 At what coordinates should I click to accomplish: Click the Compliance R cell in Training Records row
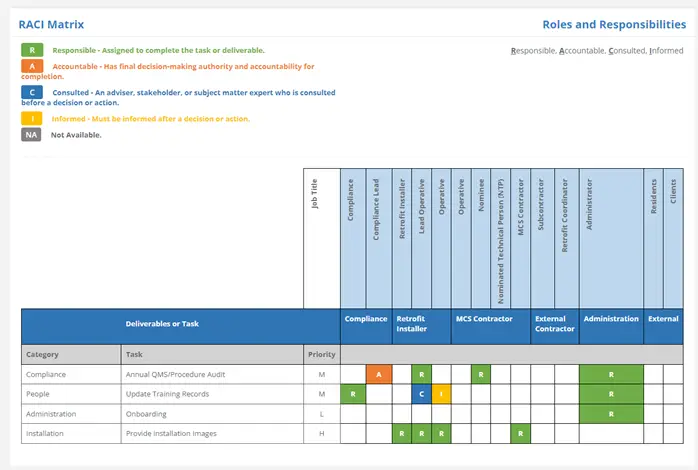tap(353, 394)
